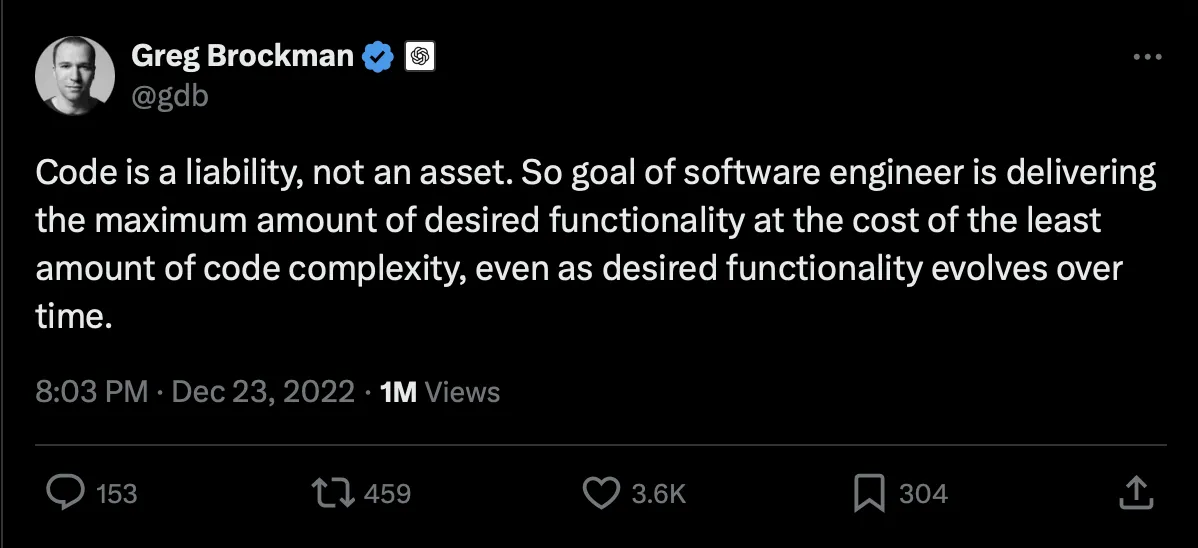Open Greg Brockman's profile picture
The width and height of the screenshot is (1198, 548).
pyautogui.click(x=76, y=76)
